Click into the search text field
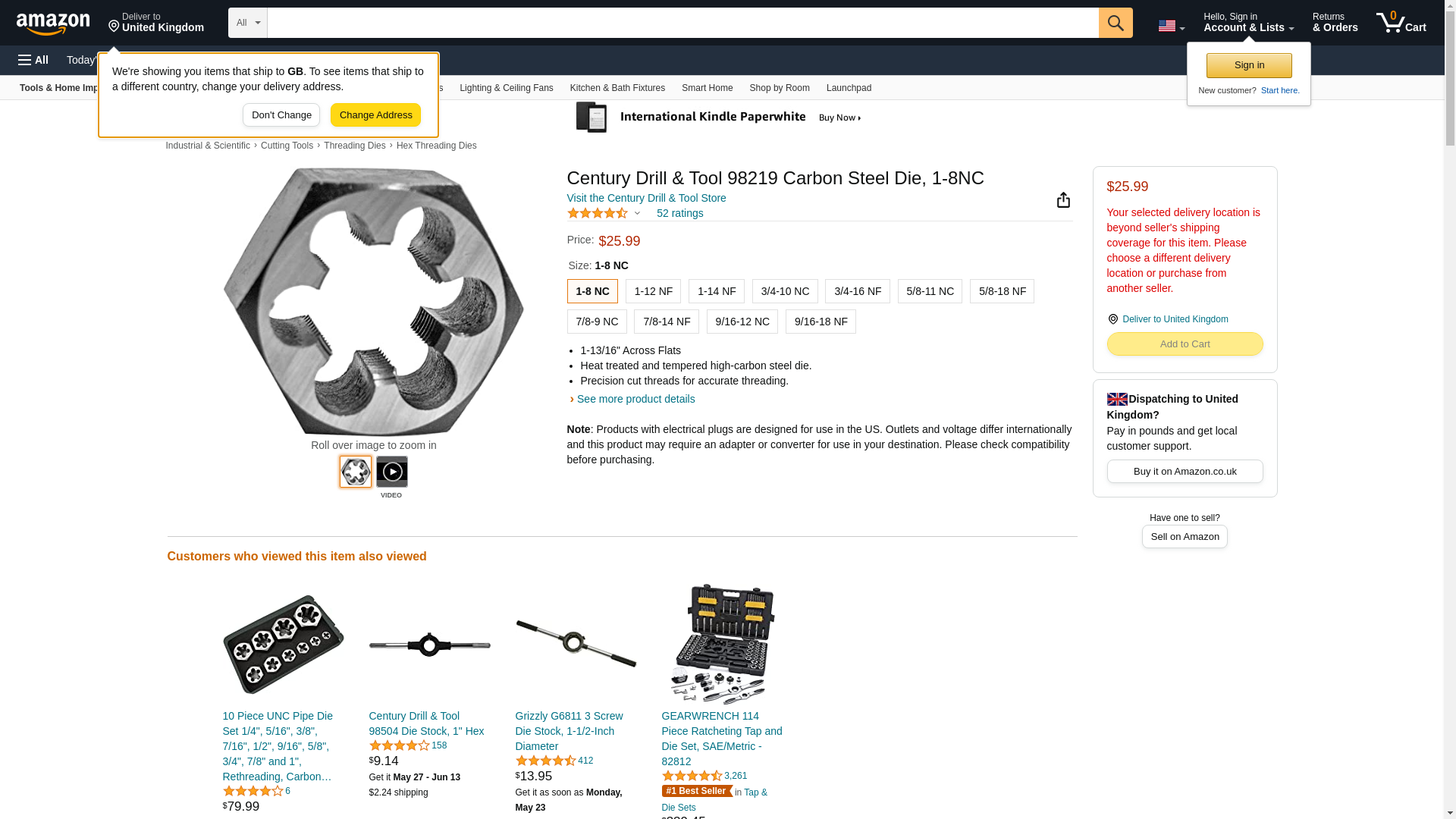 point(682,23)
